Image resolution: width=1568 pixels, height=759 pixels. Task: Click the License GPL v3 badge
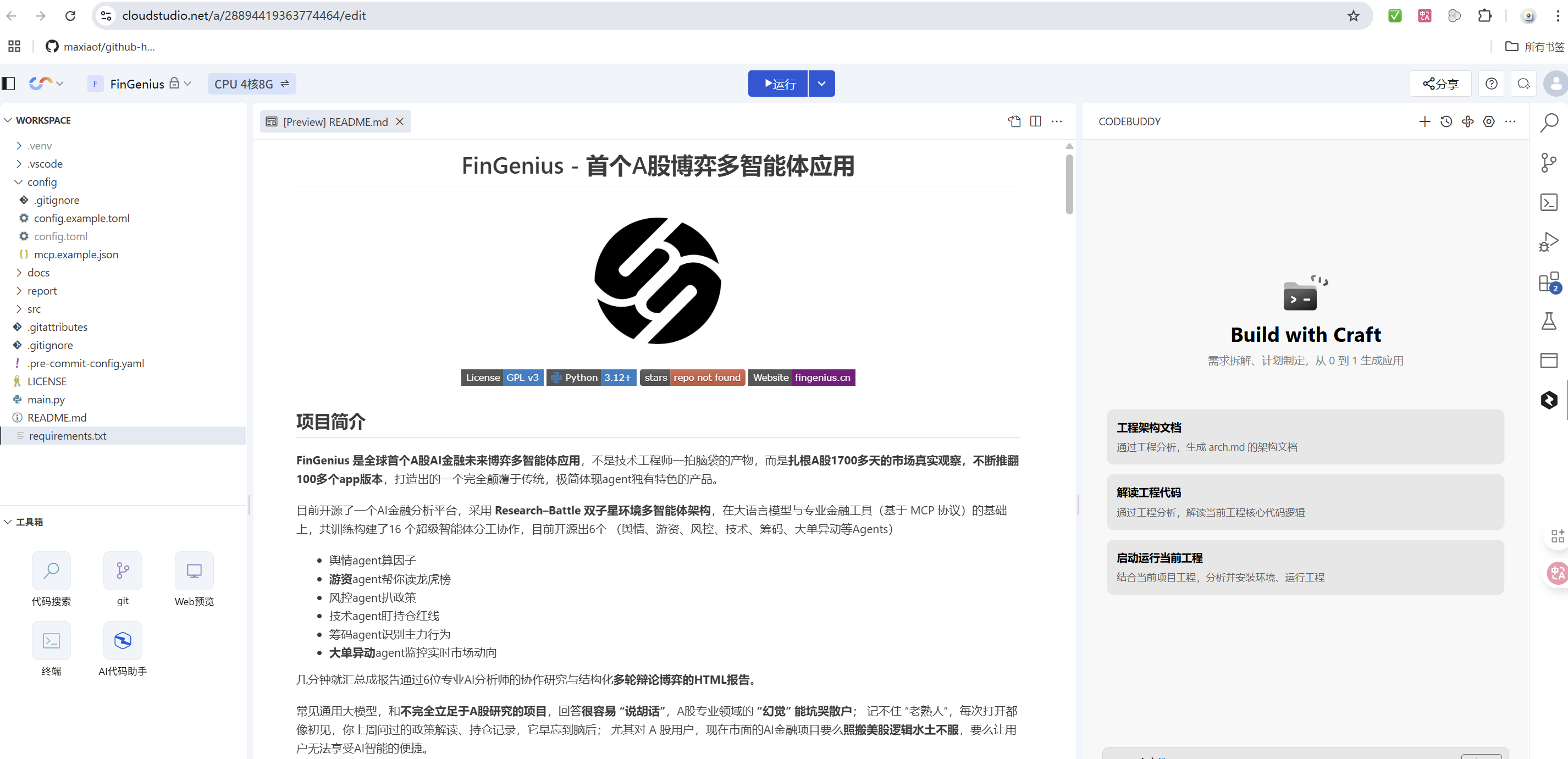(502, 378)
